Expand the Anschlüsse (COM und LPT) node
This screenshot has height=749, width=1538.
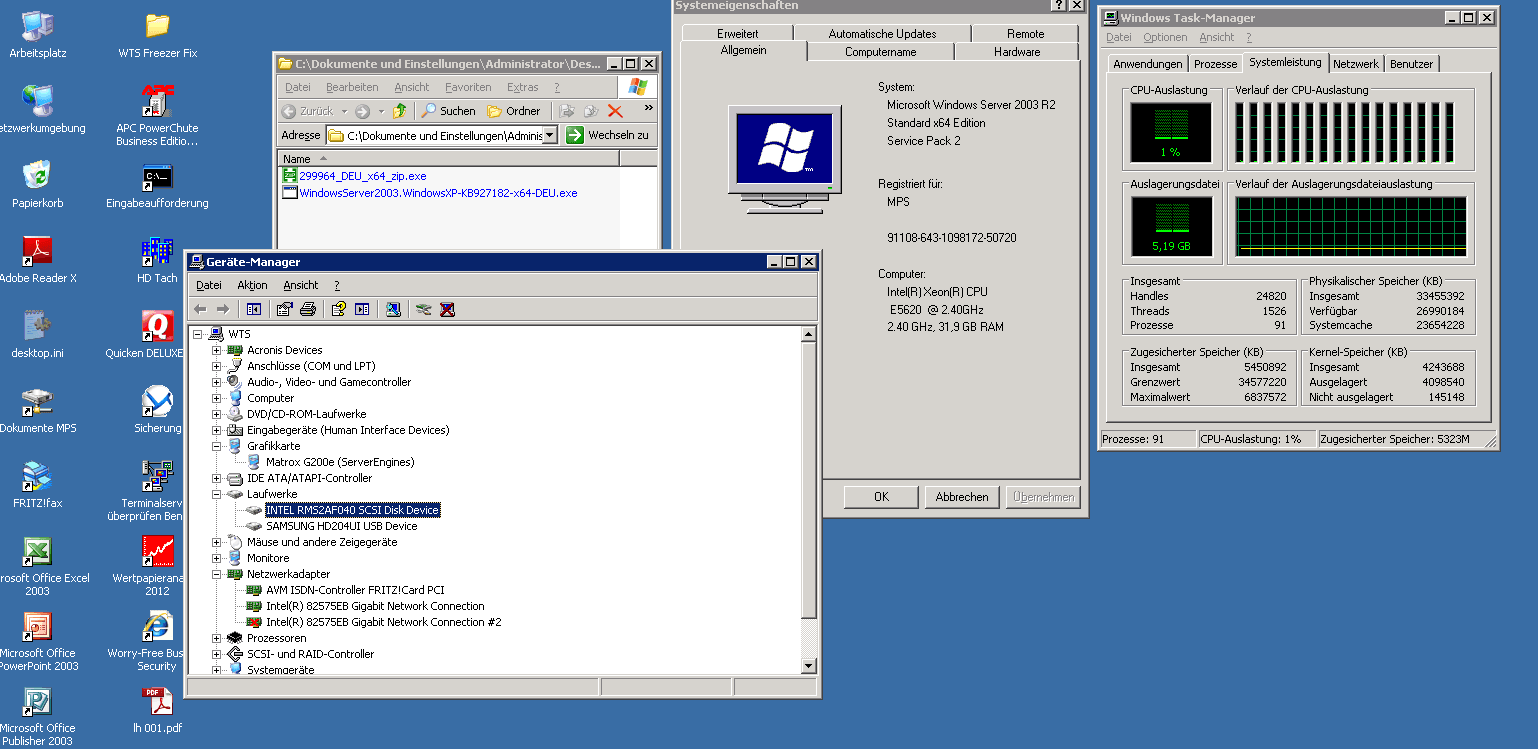(x=216, y=366)
